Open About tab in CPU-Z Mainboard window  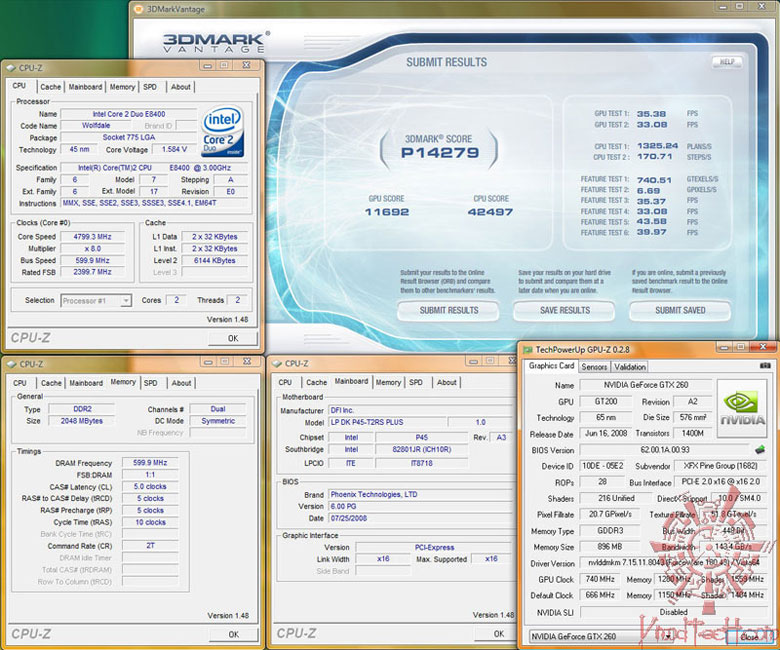pyautogui.click(x=447, y=382)
